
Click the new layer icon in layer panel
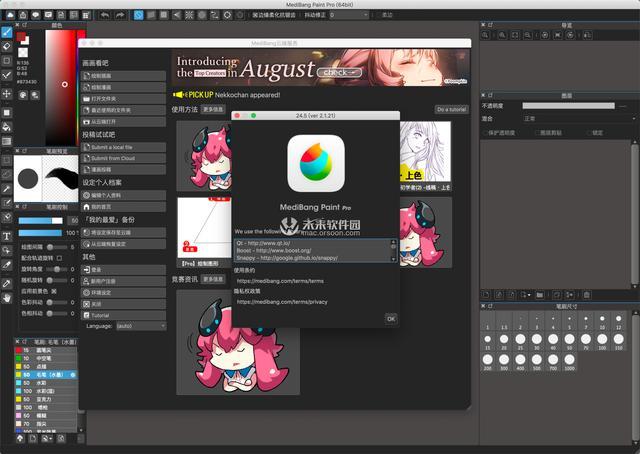pos(486,295)
